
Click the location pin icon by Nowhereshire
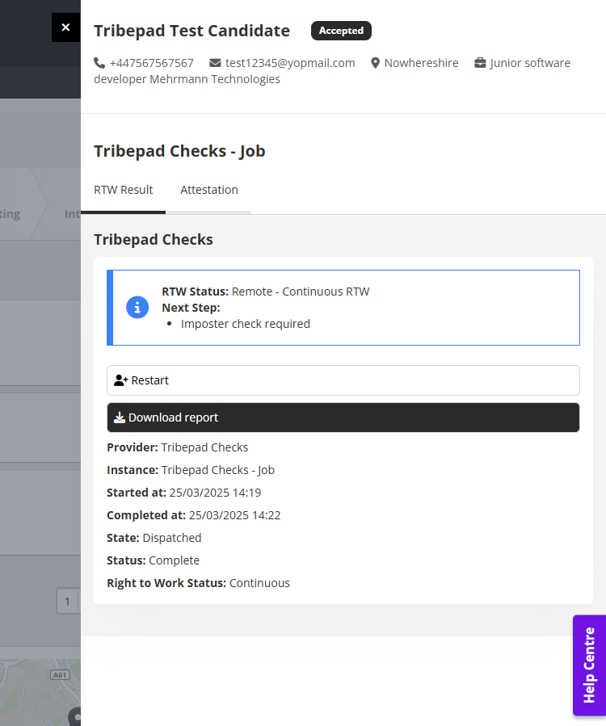pyautogui.click(x=375, y=63)
